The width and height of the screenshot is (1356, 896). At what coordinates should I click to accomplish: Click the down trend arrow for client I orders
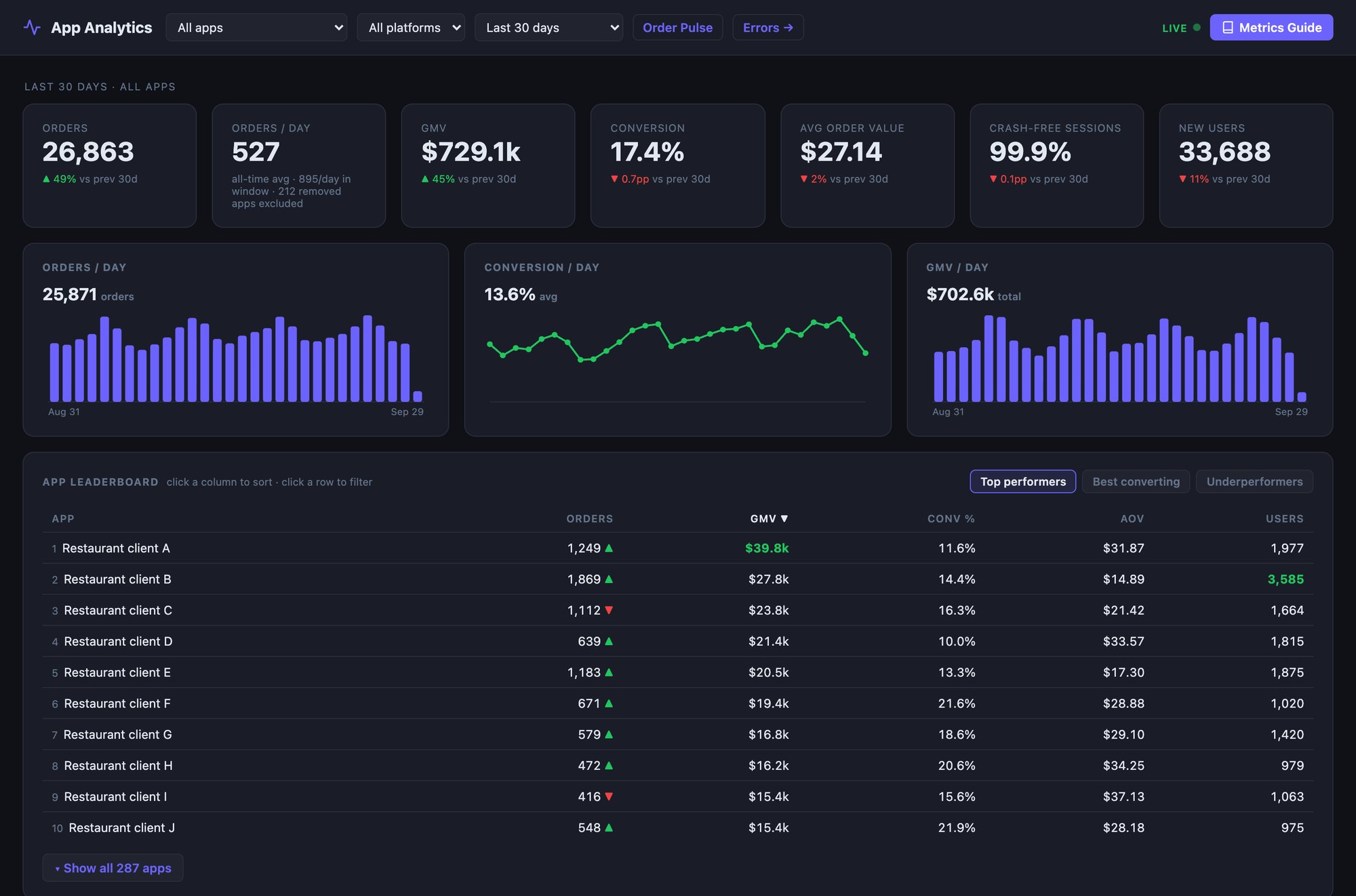[609, 797]
